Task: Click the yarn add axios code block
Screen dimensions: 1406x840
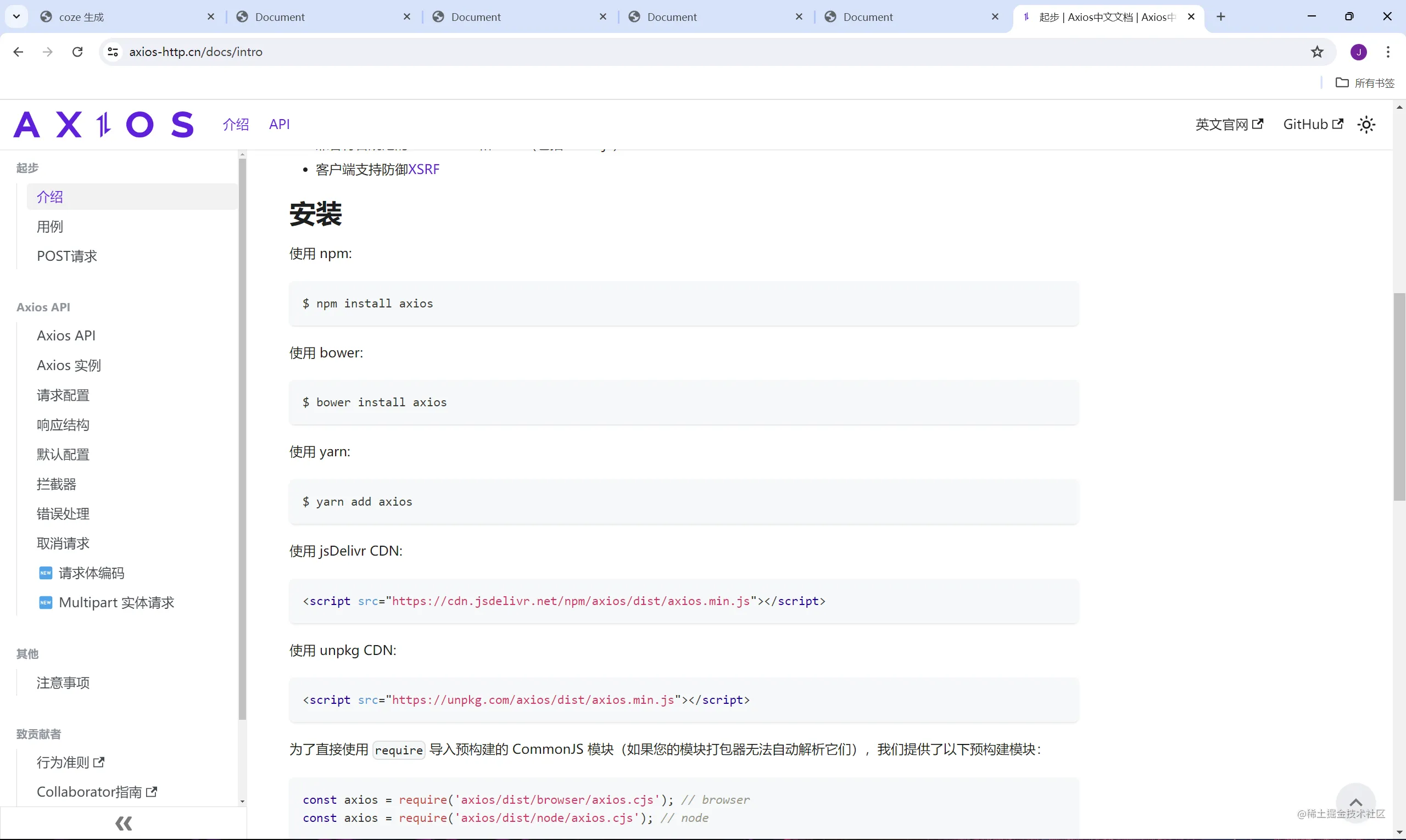Action: click(x=683, y=501)
